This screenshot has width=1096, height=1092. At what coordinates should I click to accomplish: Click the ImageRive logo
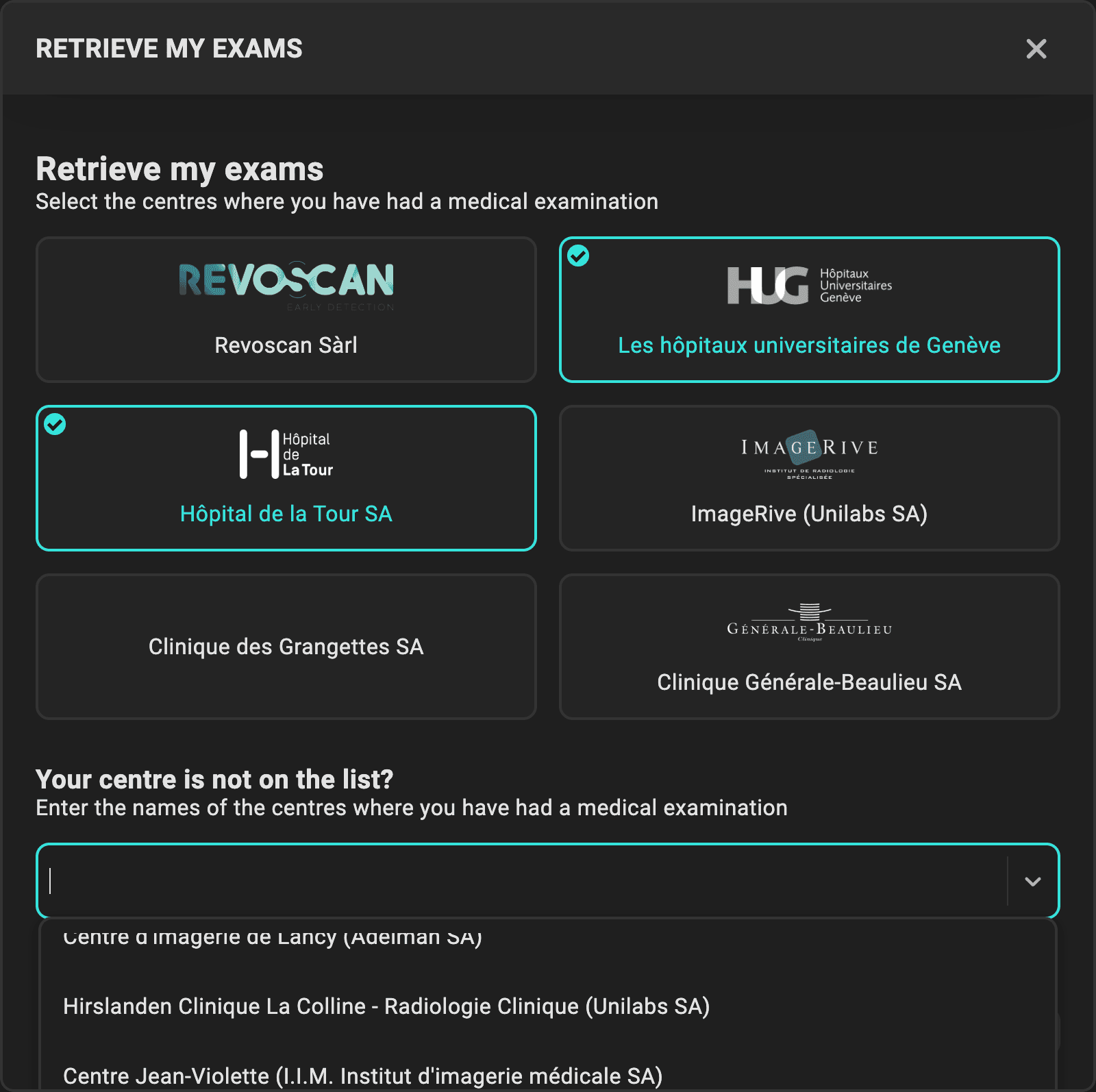point(809,454)
